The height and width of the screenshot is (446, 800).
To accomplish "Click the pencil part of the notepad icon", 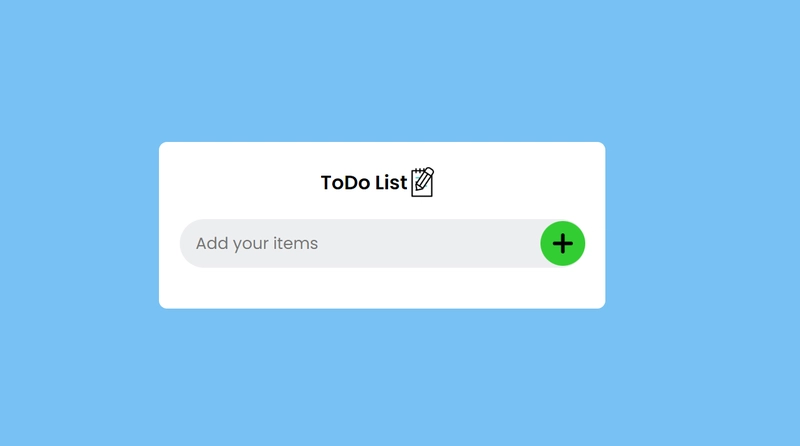I will [x=425, y=179].
